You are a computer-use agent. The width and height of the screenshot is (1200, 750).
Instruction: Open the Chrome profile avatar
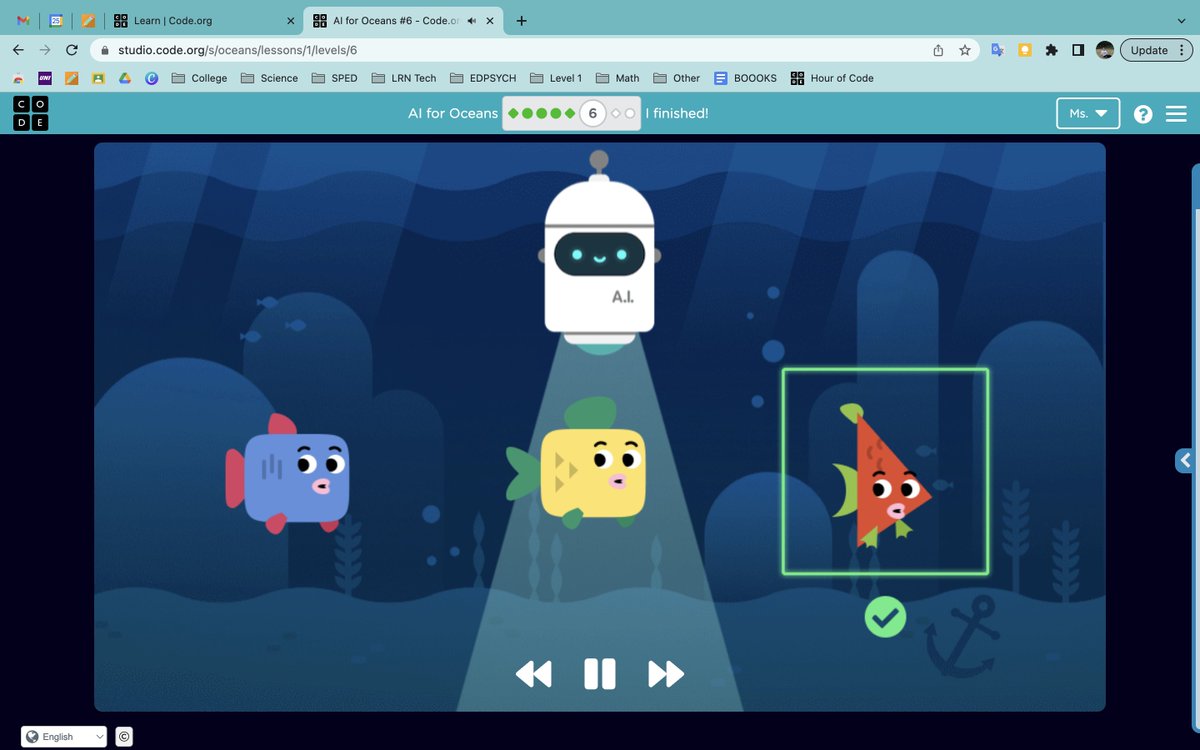(1105, 50)
